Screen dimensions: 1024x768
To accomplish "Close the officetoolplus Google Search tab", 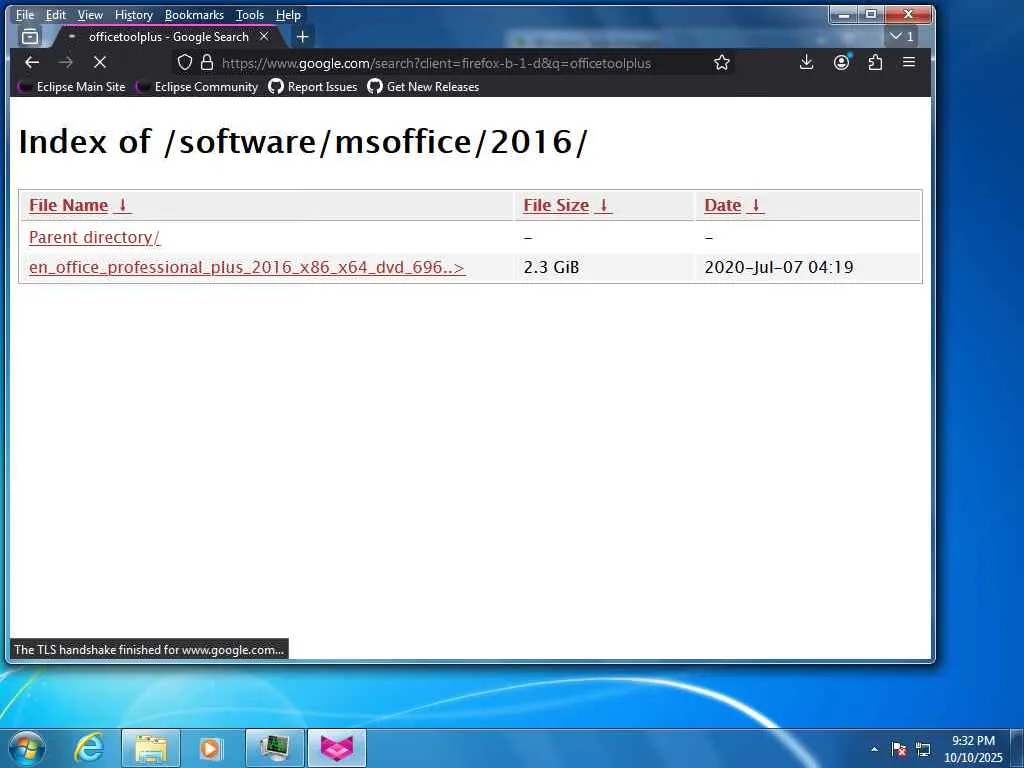I will (264, 37).
